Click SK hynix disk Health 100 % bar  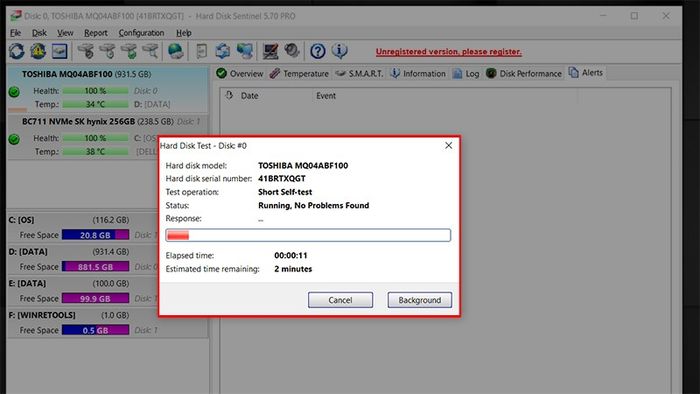pyautogui.click(x=96, y=138)
